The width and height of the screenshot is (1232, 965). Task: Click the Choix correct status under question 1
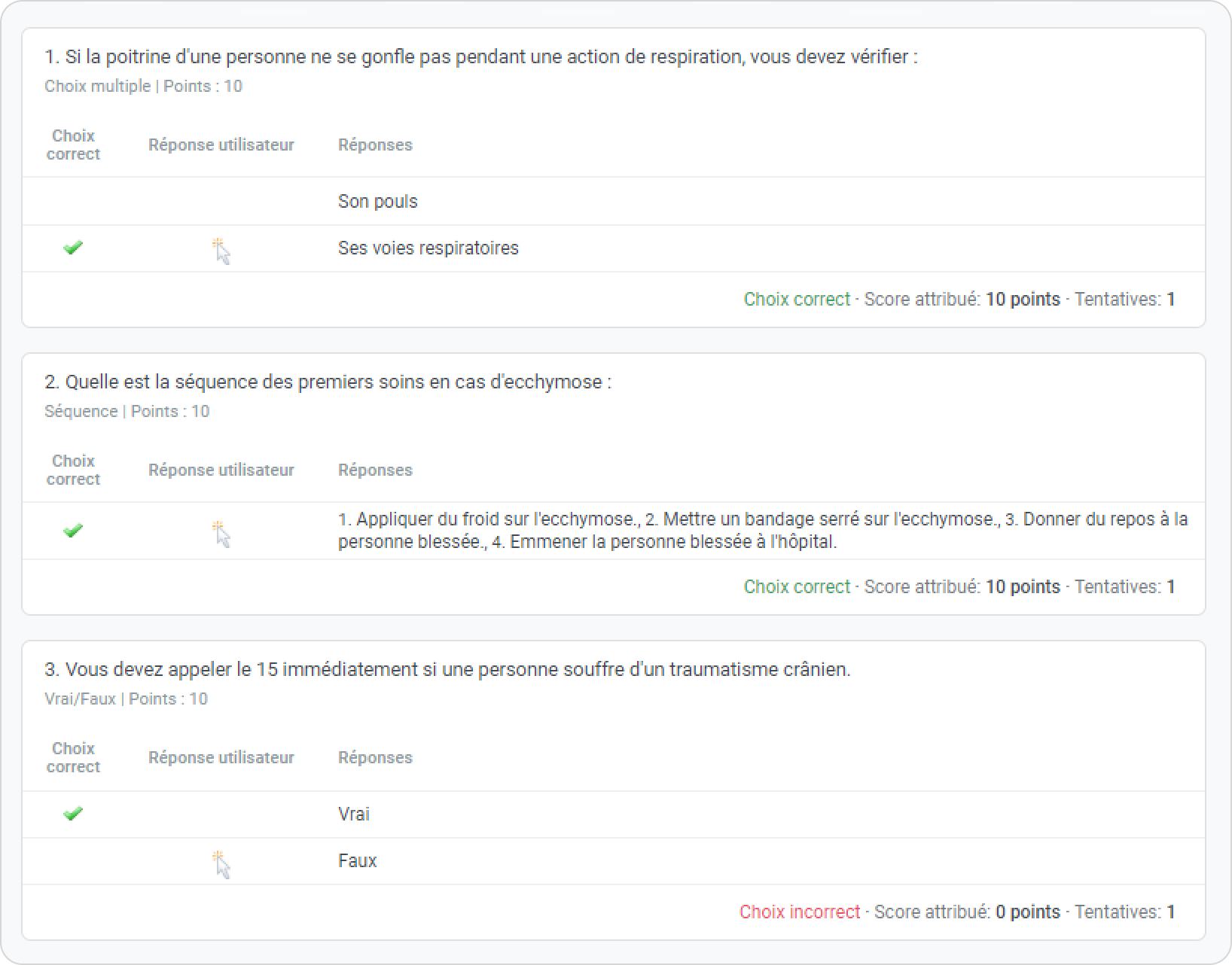click(x=796, y=299)
